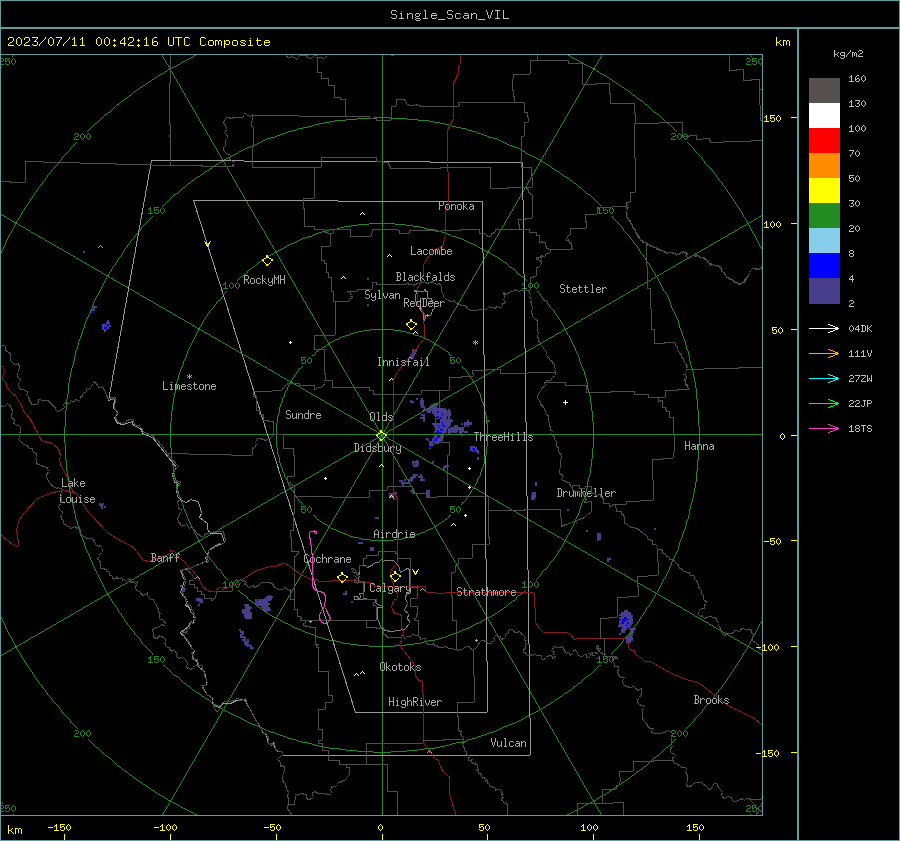Click the Vulcan city label
Screen dimensions: 900x841
(508, 743)
